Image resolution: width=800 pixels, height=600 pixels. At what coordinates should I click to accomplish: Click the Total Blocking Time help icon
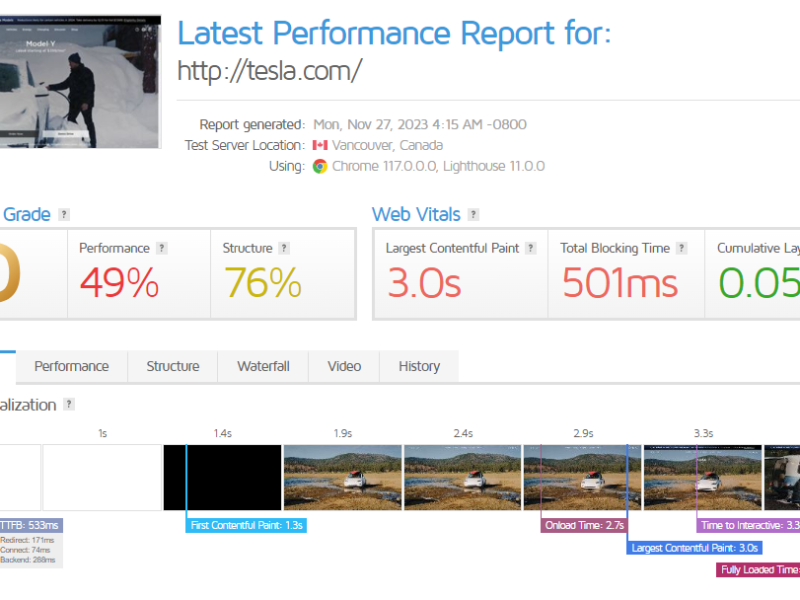(681, 248)
